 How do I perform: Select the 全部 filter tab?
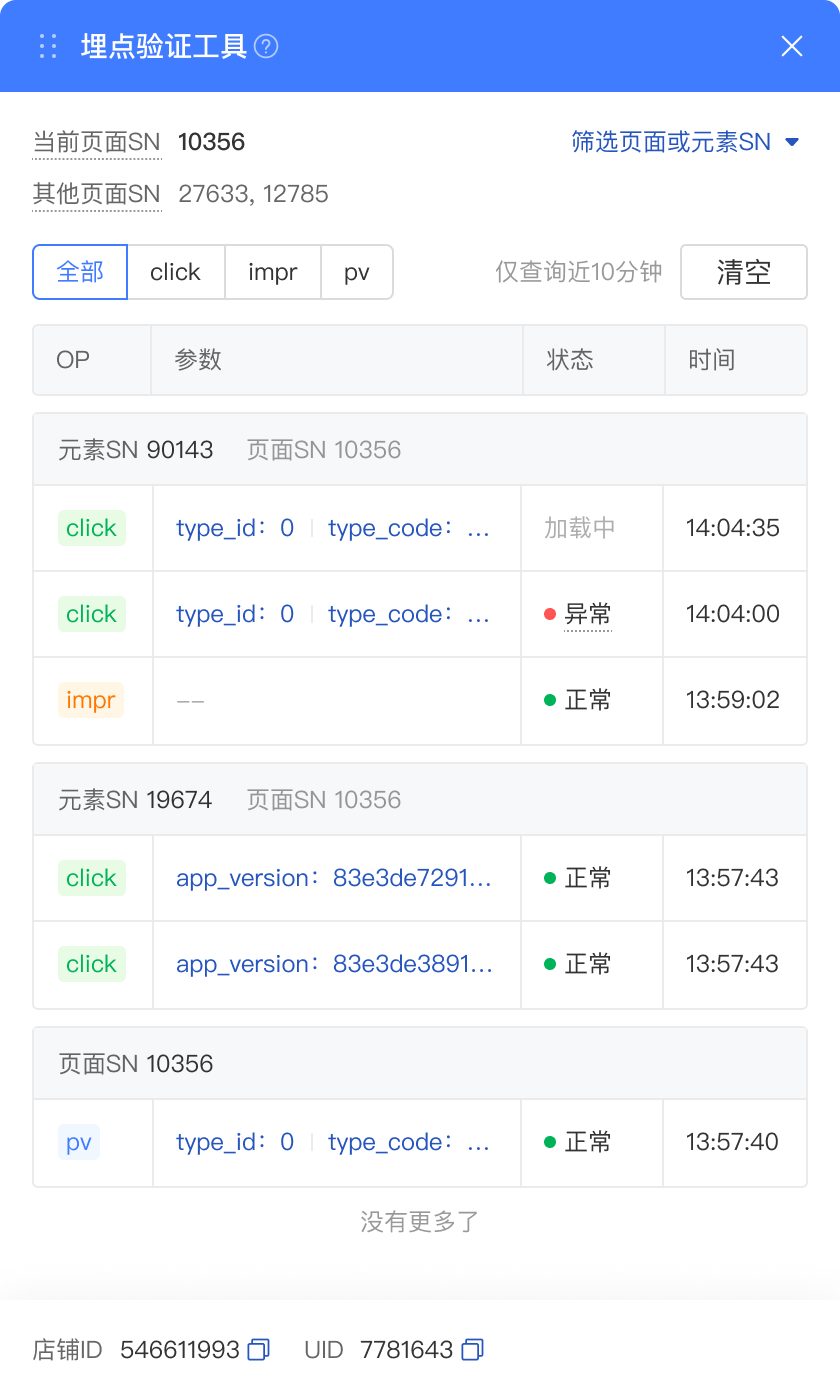80,272
